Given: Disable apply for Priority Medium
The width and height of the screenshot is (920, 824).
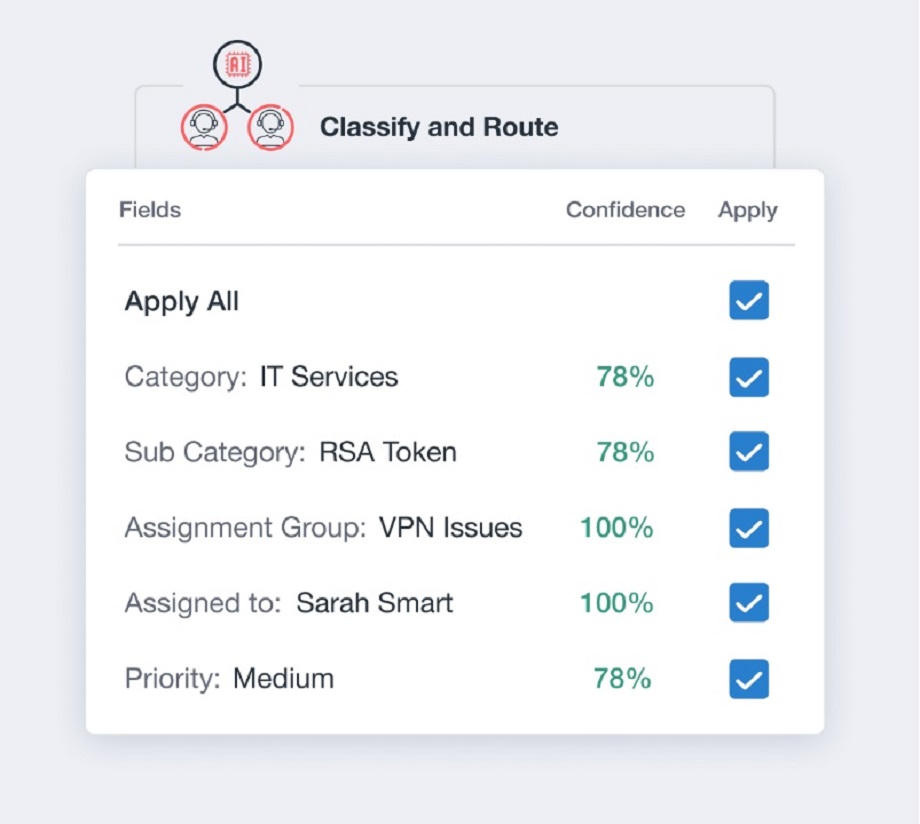Looking at the screenshot, I should coord(748,678).
